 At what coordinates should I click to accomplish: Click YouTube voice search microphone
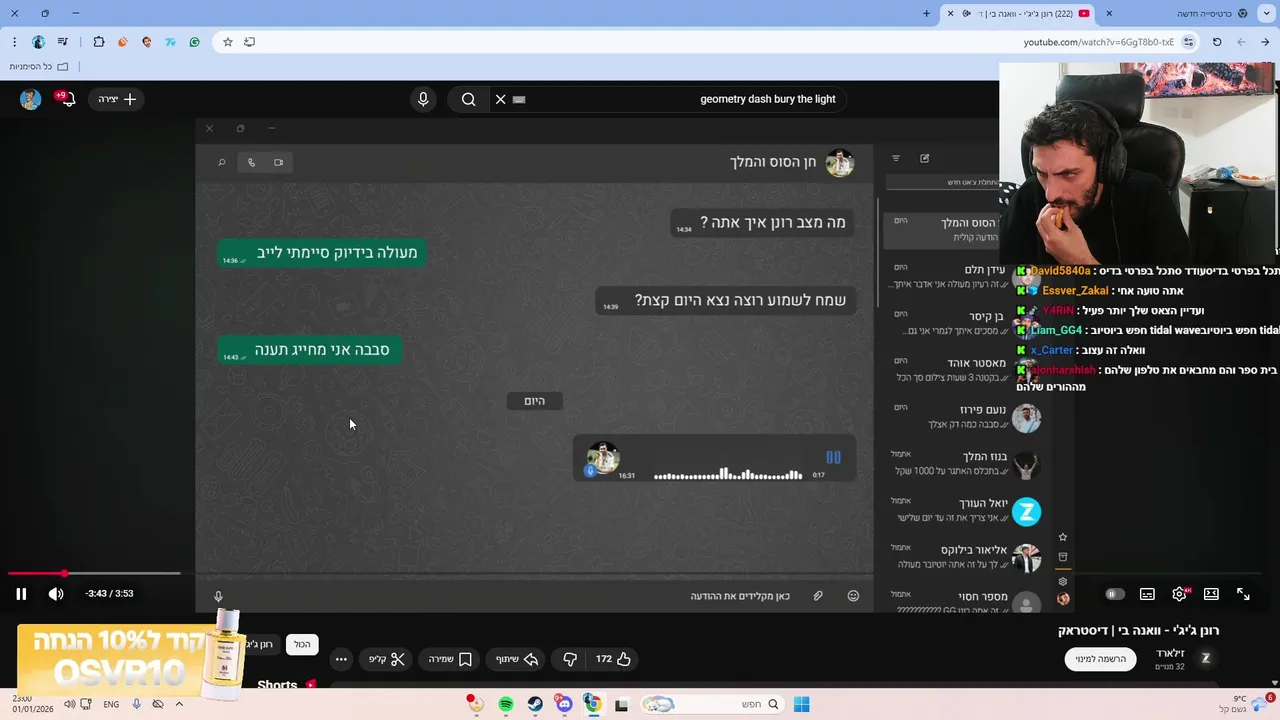423,99
